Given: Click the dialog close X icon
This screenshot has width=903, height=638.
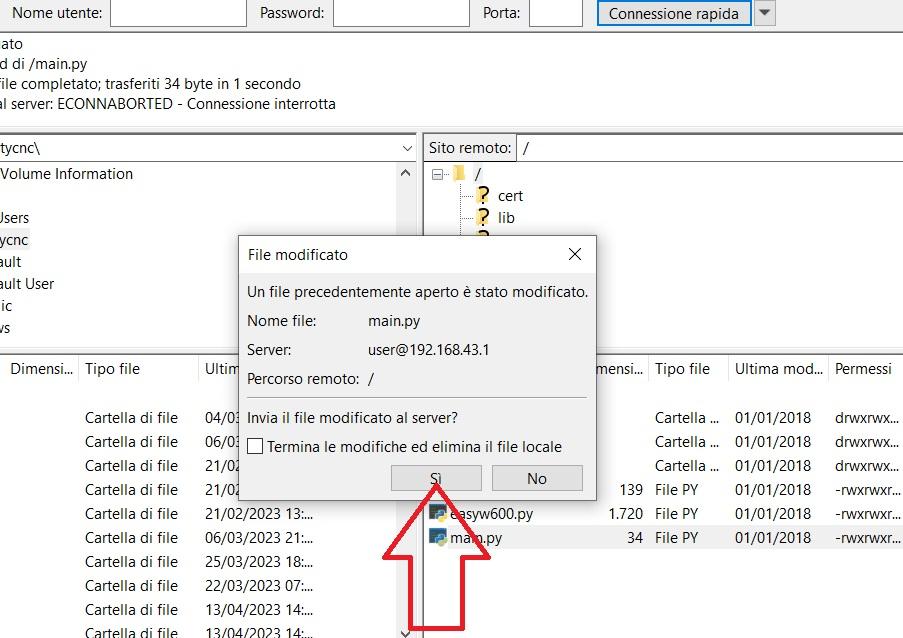Looking at the screenshot, I should pos(575,254).
